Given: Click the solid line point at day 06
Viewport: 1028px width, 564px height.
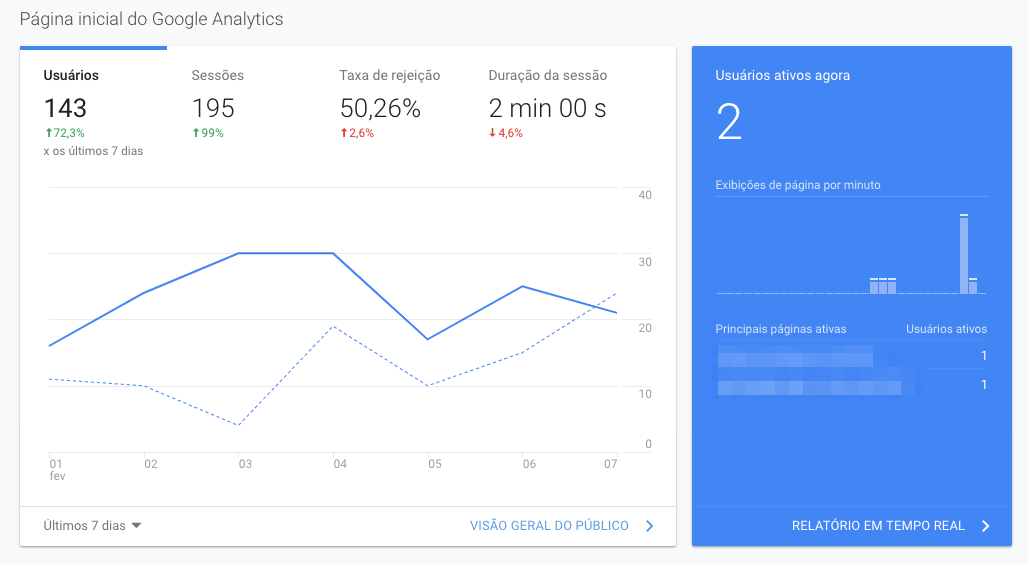Looking at the screenshot, I should click(x=523, y=286).
